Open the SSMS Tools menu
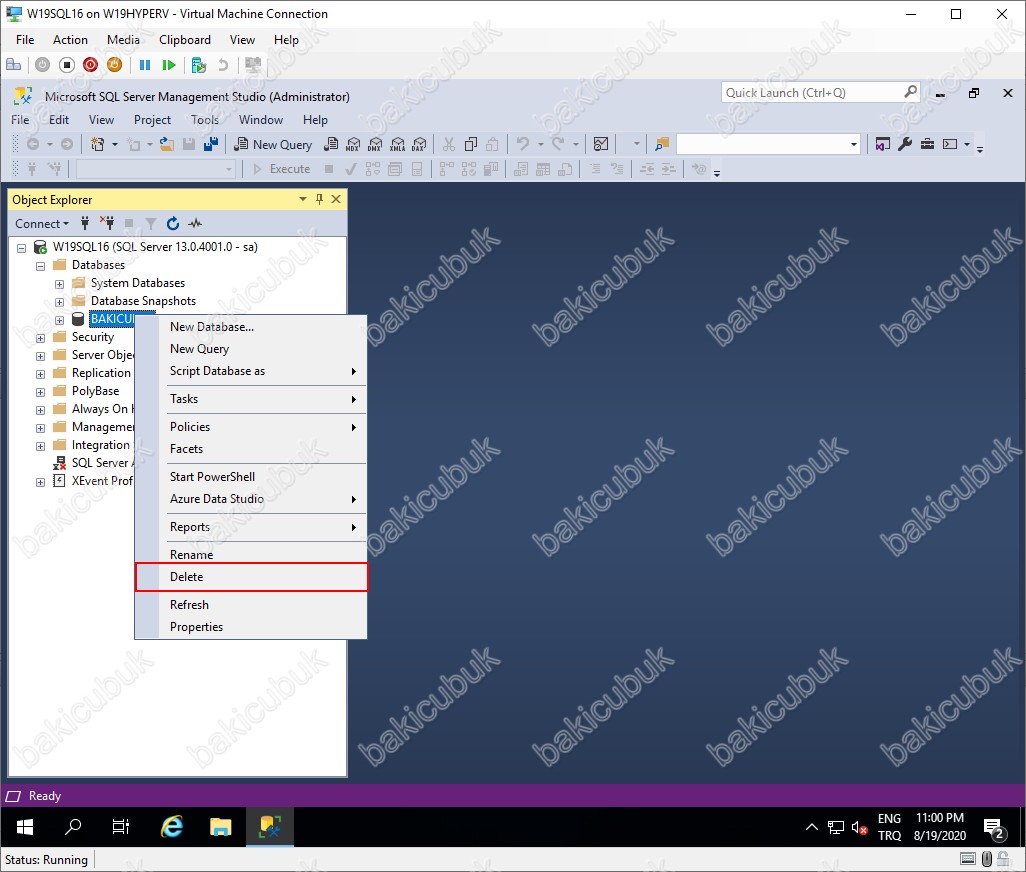The width and height of the screenshot is (1026, 872). (205, 120)
